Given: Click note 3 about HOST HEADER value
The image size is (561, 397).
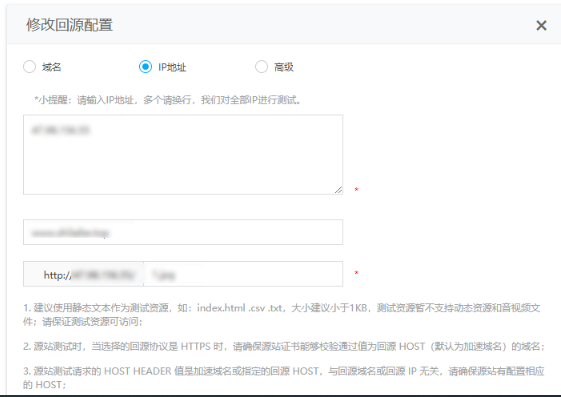Looking at the screenshot, I should [284, 378].
